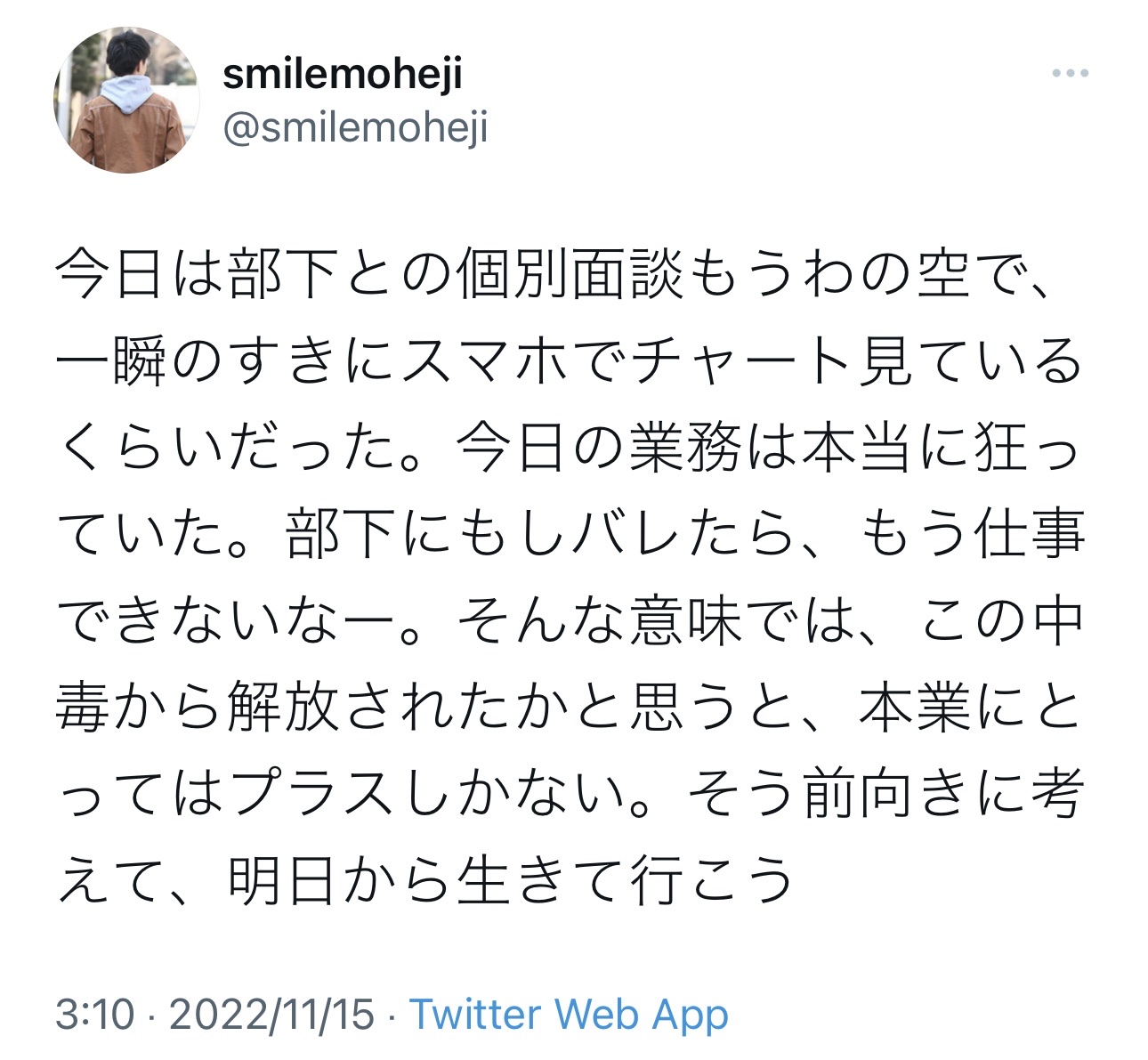Open the three-dot more options menu
The image size is (1148, 1060).
click(1070, 74)
